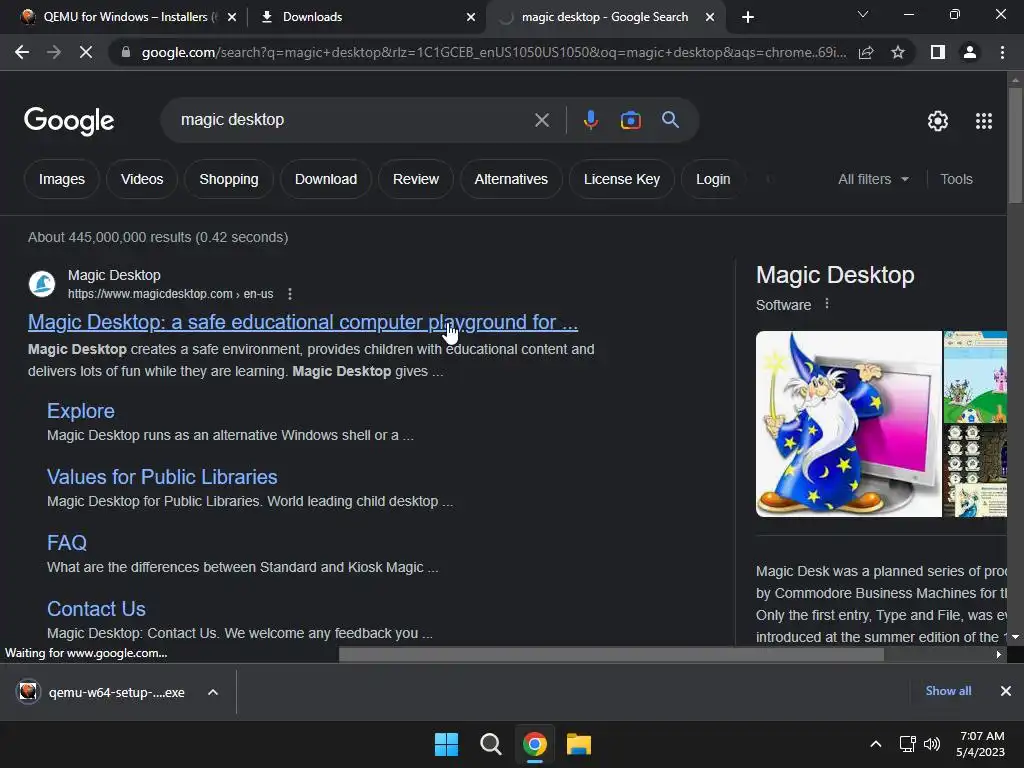
Task: View site information lock icon
Action: [126, 52]
